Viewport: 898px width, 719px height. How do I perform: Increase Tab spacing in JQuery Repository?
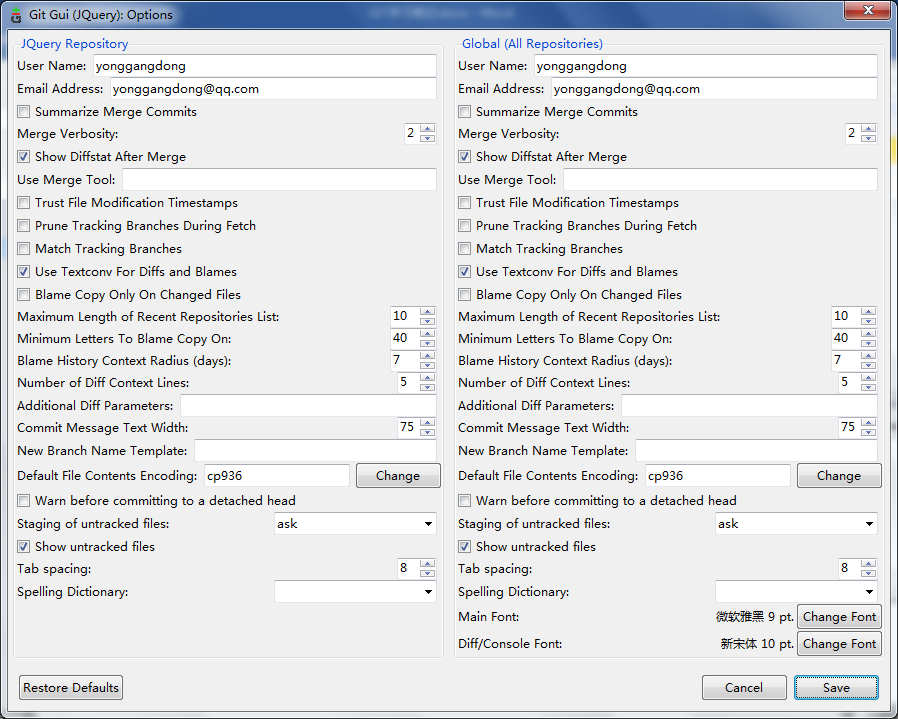pos(427,564)
